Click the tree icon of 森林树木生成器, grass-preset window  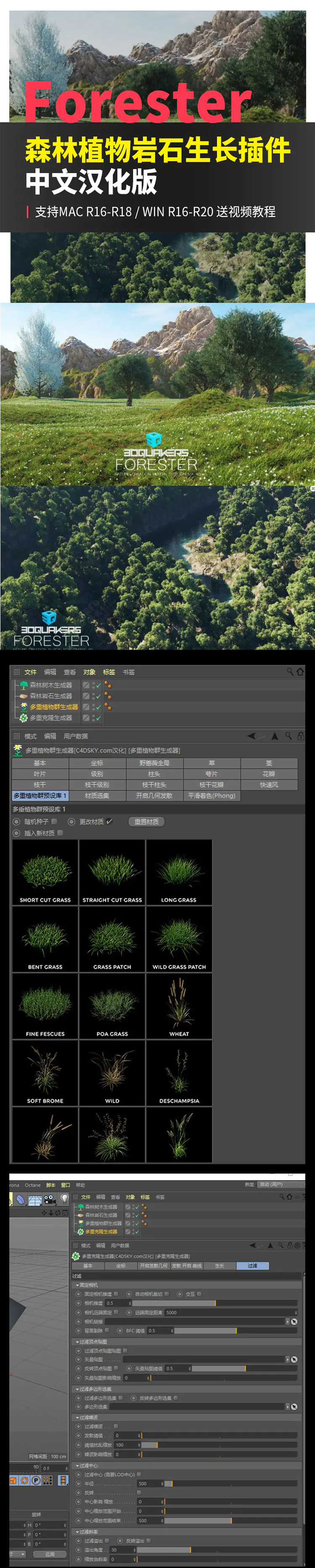tap(24, 685)
